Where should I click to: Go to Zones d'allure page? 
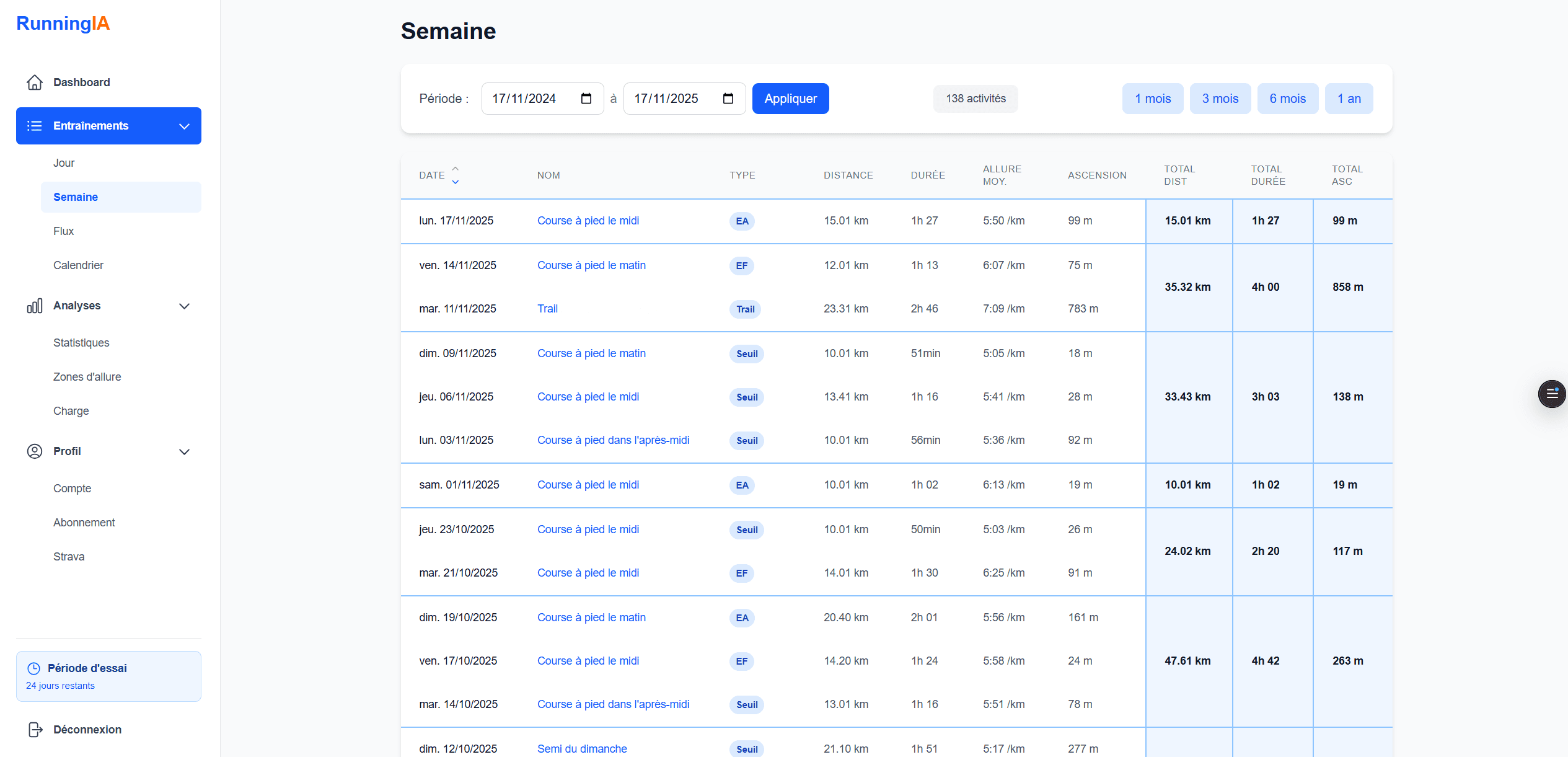(x=87, y=377)
